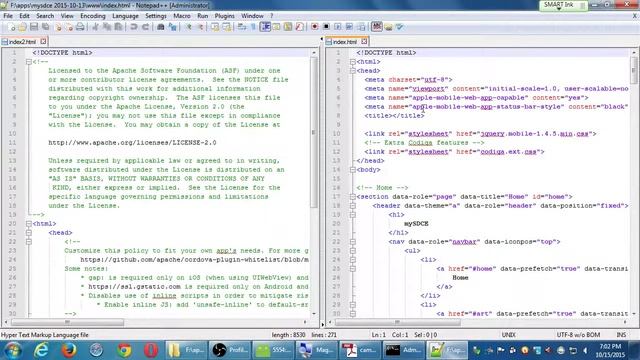
Task: Launch Google Chrome from the taskbar
Action: tap(124, 350)
